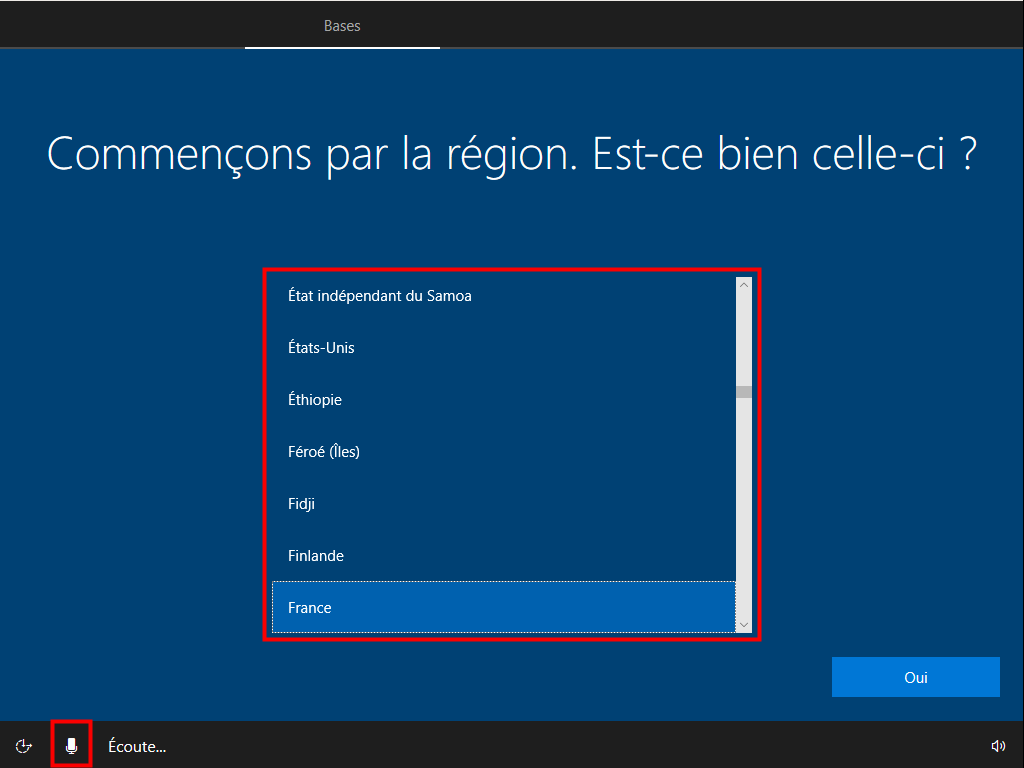
Task: Open the volume speaker icon
Action: (997, 746)
